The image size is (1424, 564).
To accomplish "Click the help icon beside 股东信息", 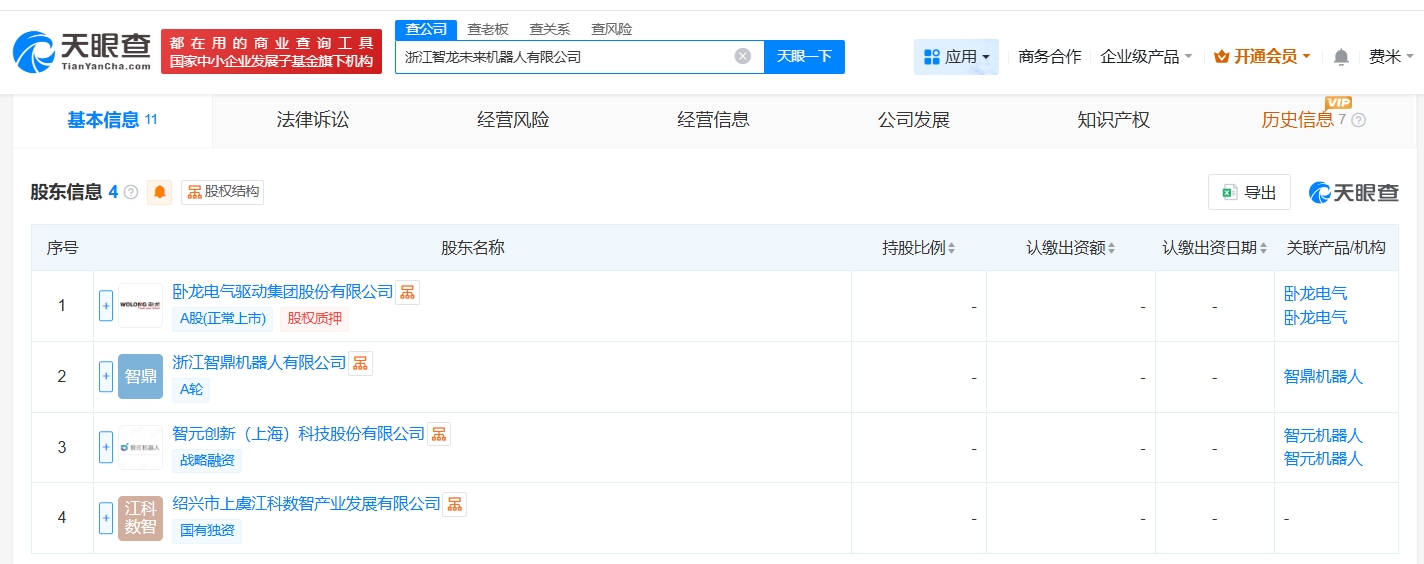I will 131,192.
